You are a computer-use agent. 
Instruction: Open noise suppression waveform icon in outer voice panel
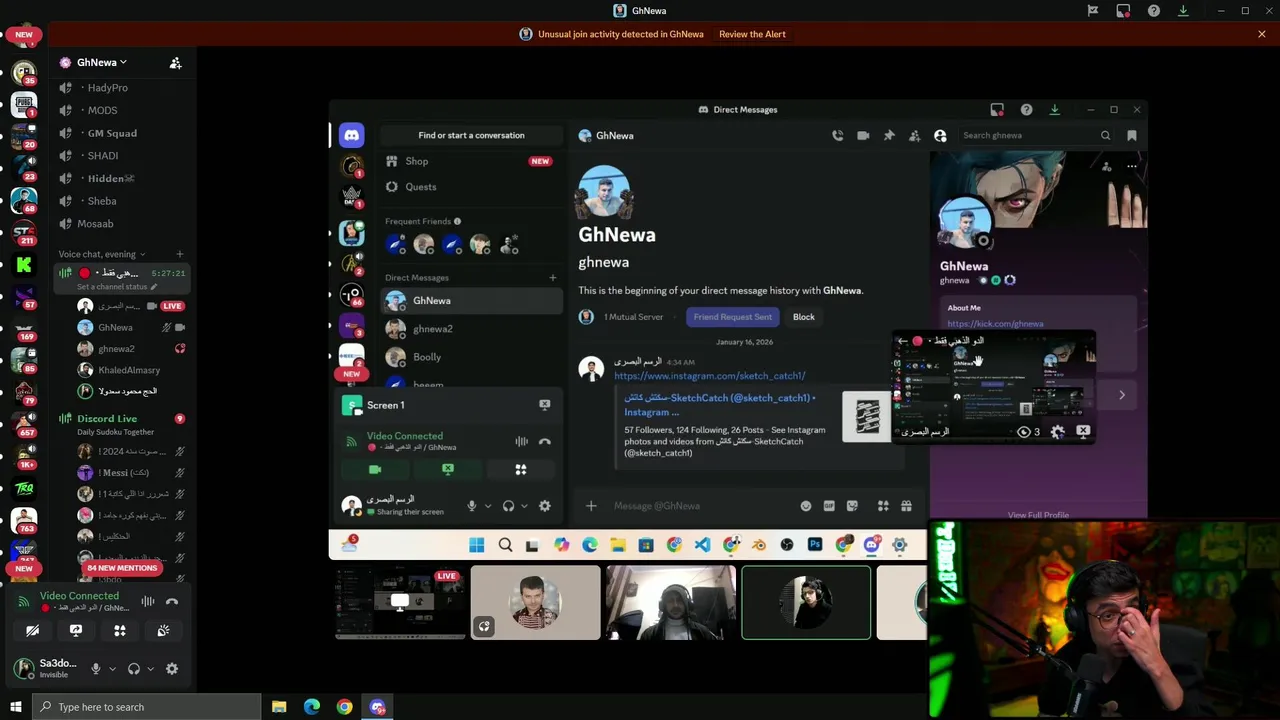(x=148, y=601)
